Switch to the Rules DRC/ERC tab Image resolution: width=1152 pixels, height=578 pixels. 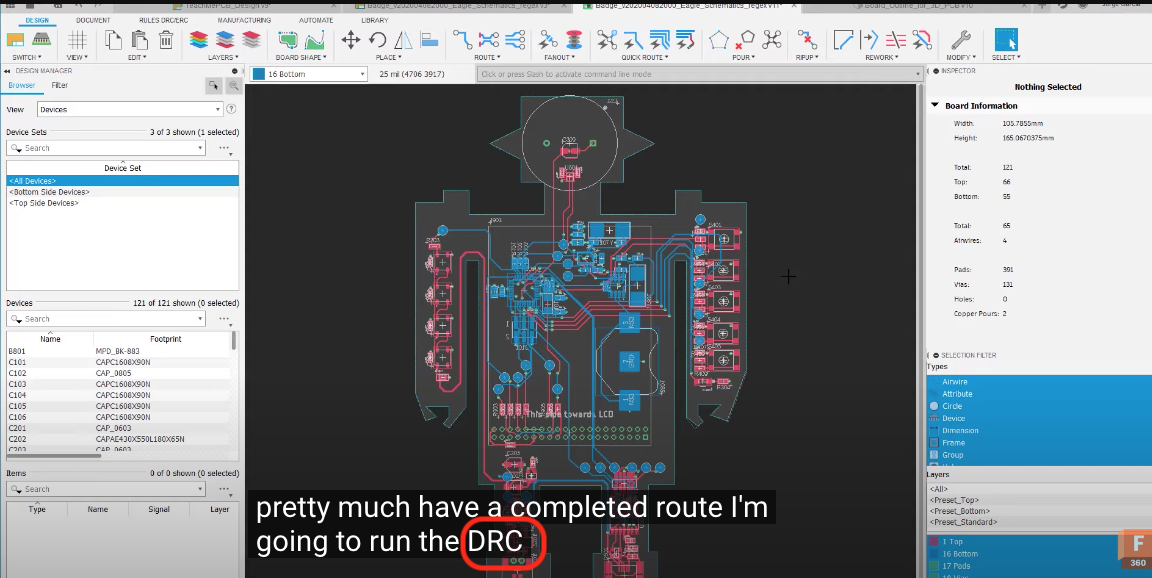pos(162,20)
